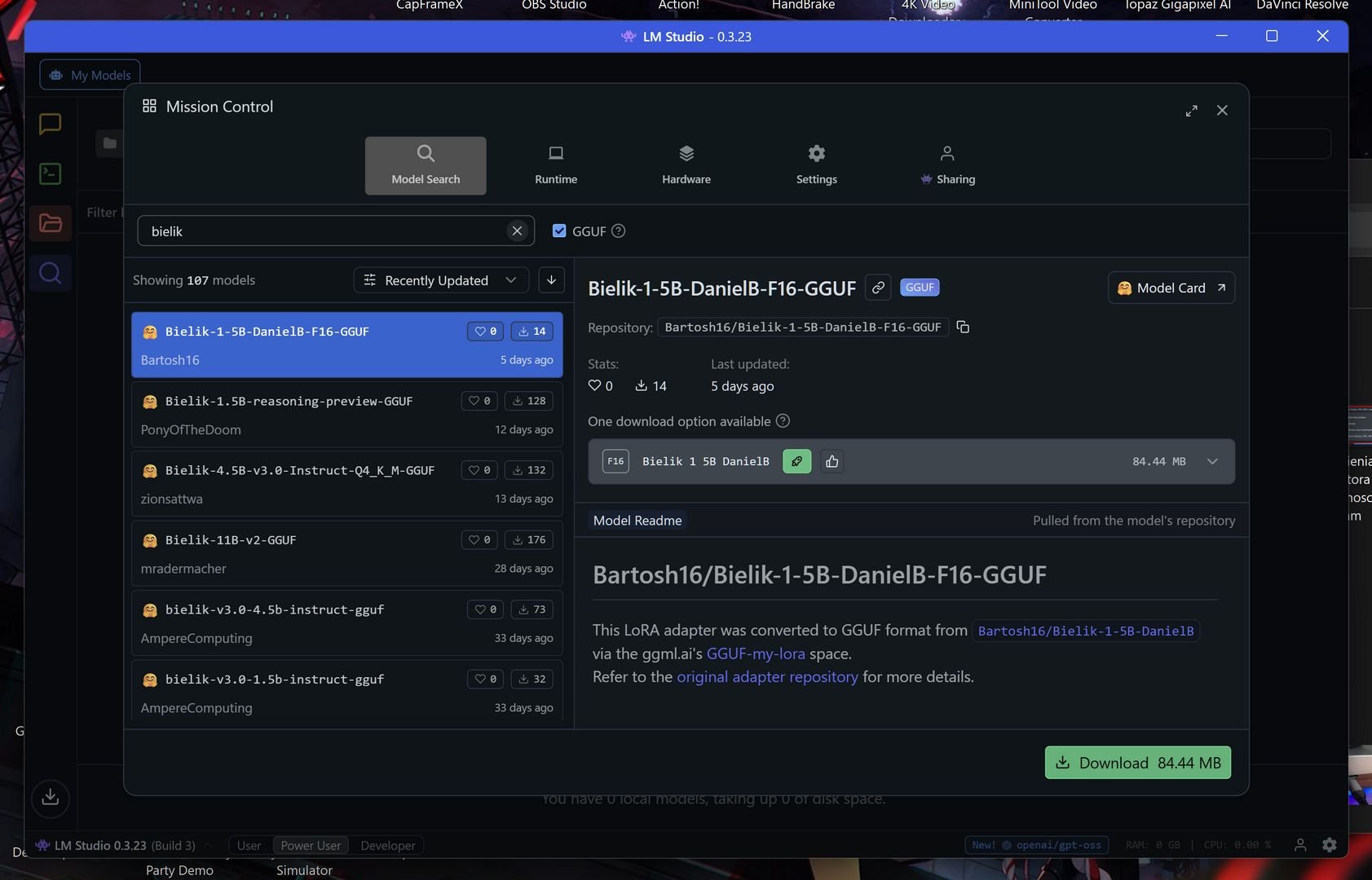Select Bielik-11B-v2-GGUF by mradermacher
This screenshot has height=880, width=1372.
tap(347, 553)
